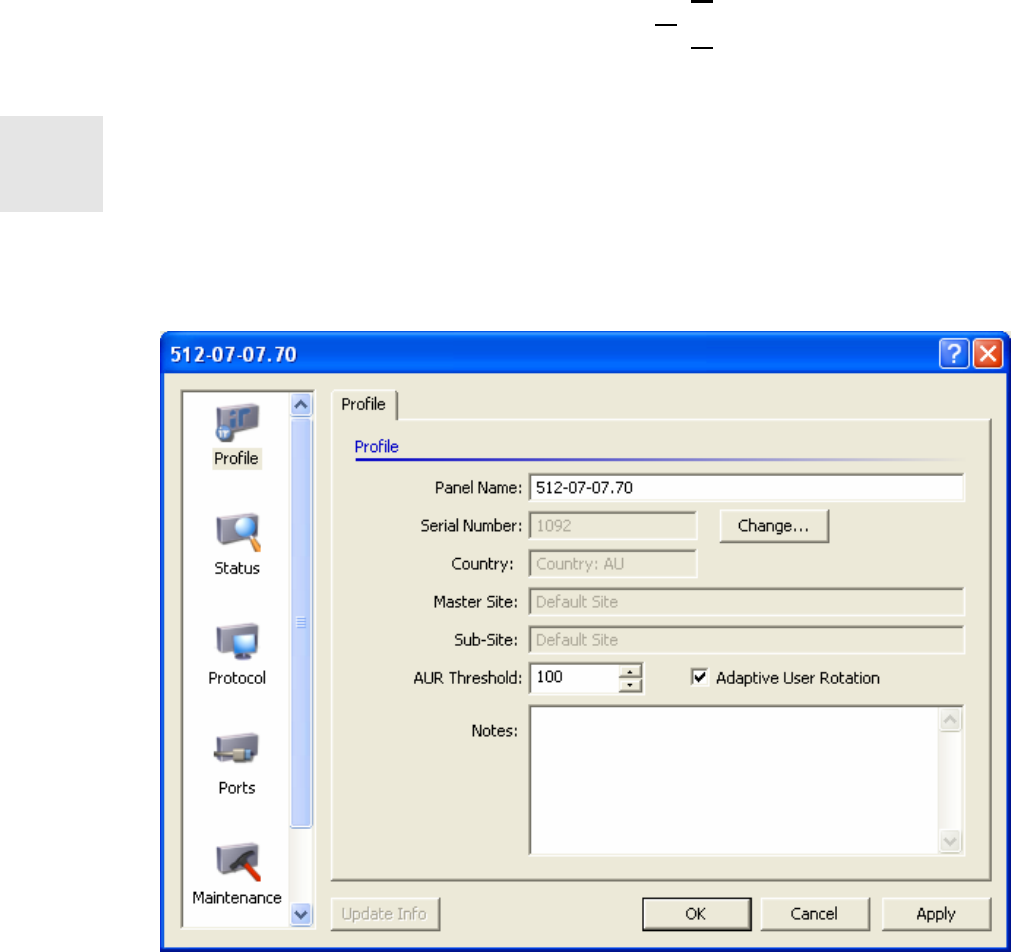Click the 512-07-07.70 title bar text
Image resolution: width=1011 pixels, height=952 pixels.
[x=233, y=354]
